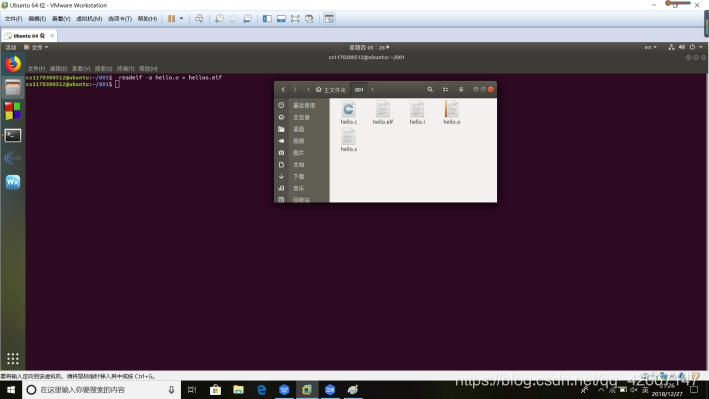Open the en input language dropdown
This screenshot has height=399, width=709.
pyautogui.click(x=651, y=47)
